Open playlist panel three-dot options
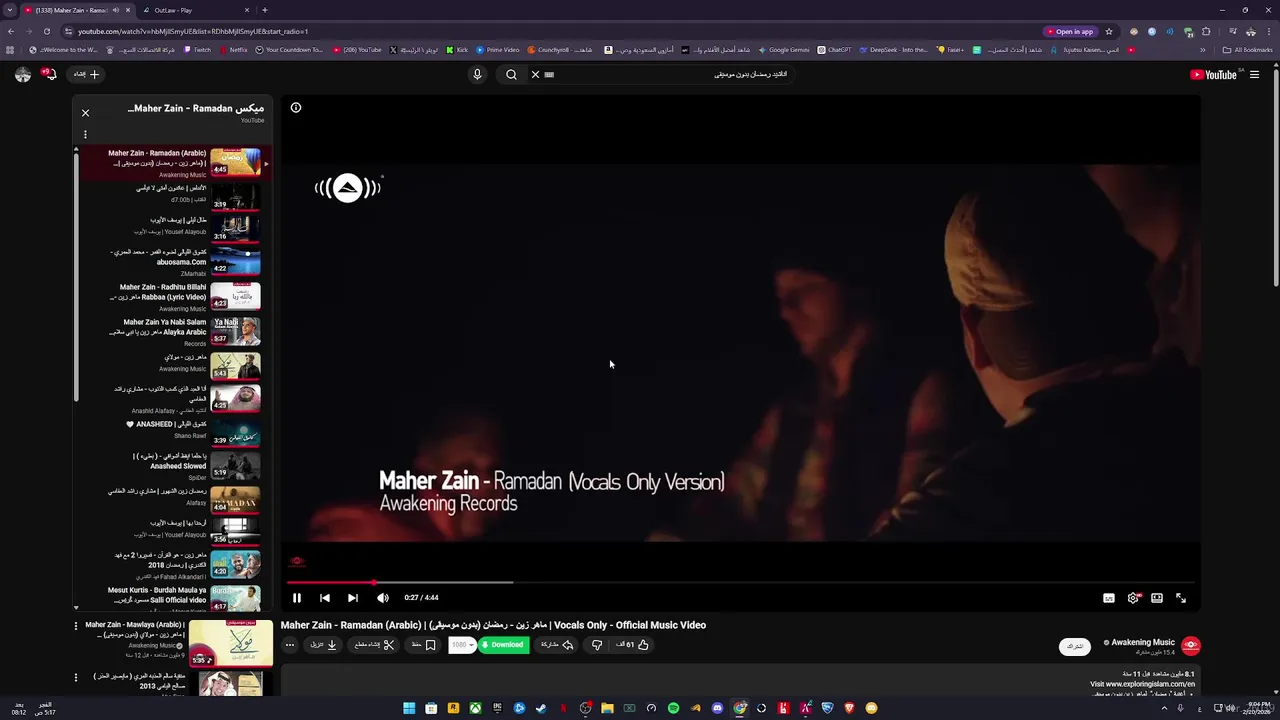1280x720 pixels. (85, 134)
